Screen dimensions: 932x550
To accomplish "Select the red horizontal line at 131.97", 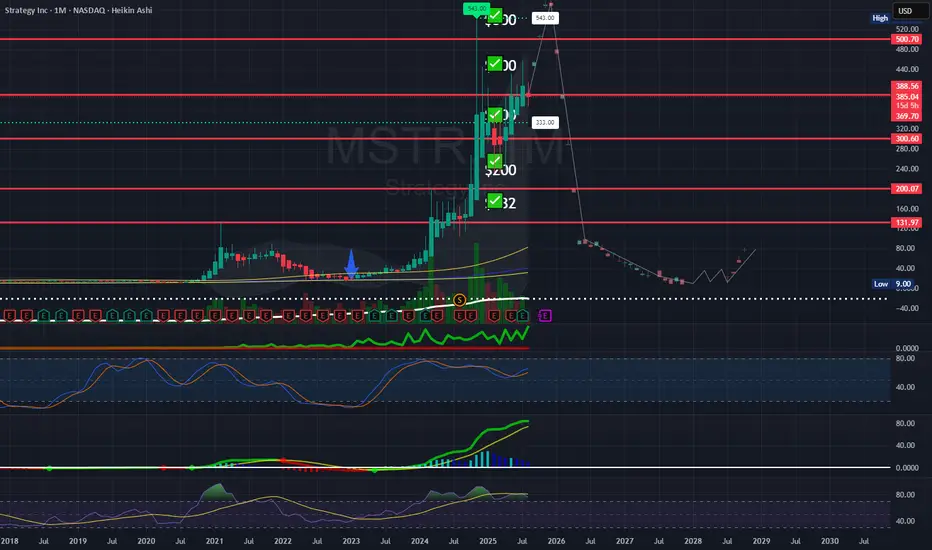I will tap(445, 222).
